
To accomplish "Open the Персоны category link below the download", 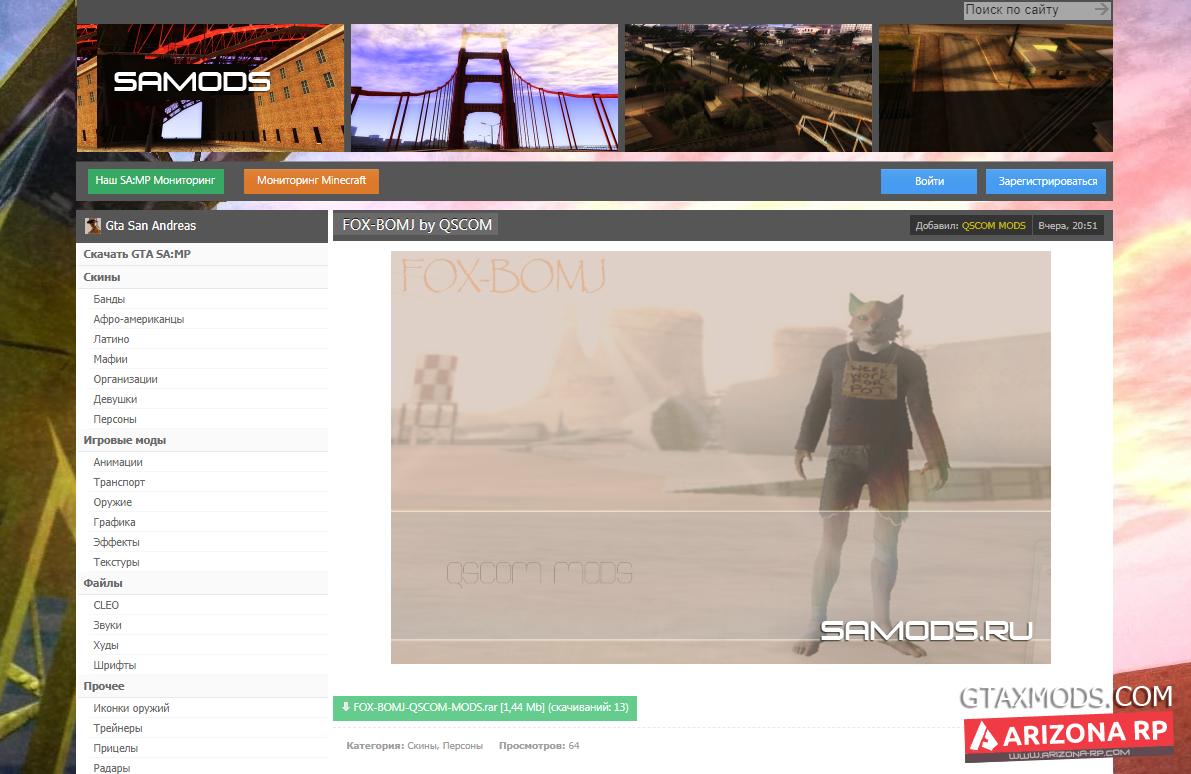I will pyautogui.click(x=463, y=746).
